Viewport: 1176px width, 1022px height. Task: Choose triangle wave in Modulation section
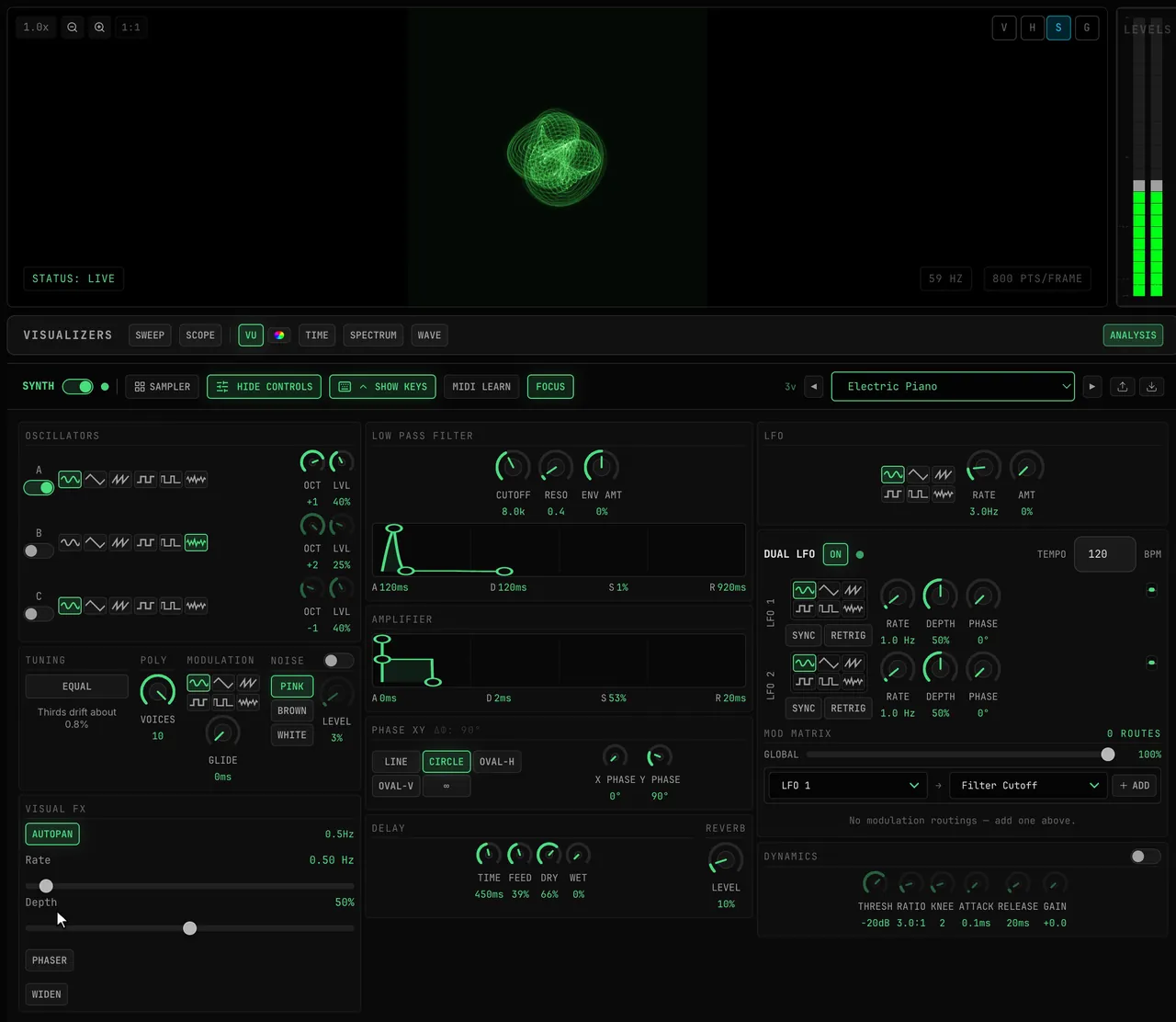point(223,683)
